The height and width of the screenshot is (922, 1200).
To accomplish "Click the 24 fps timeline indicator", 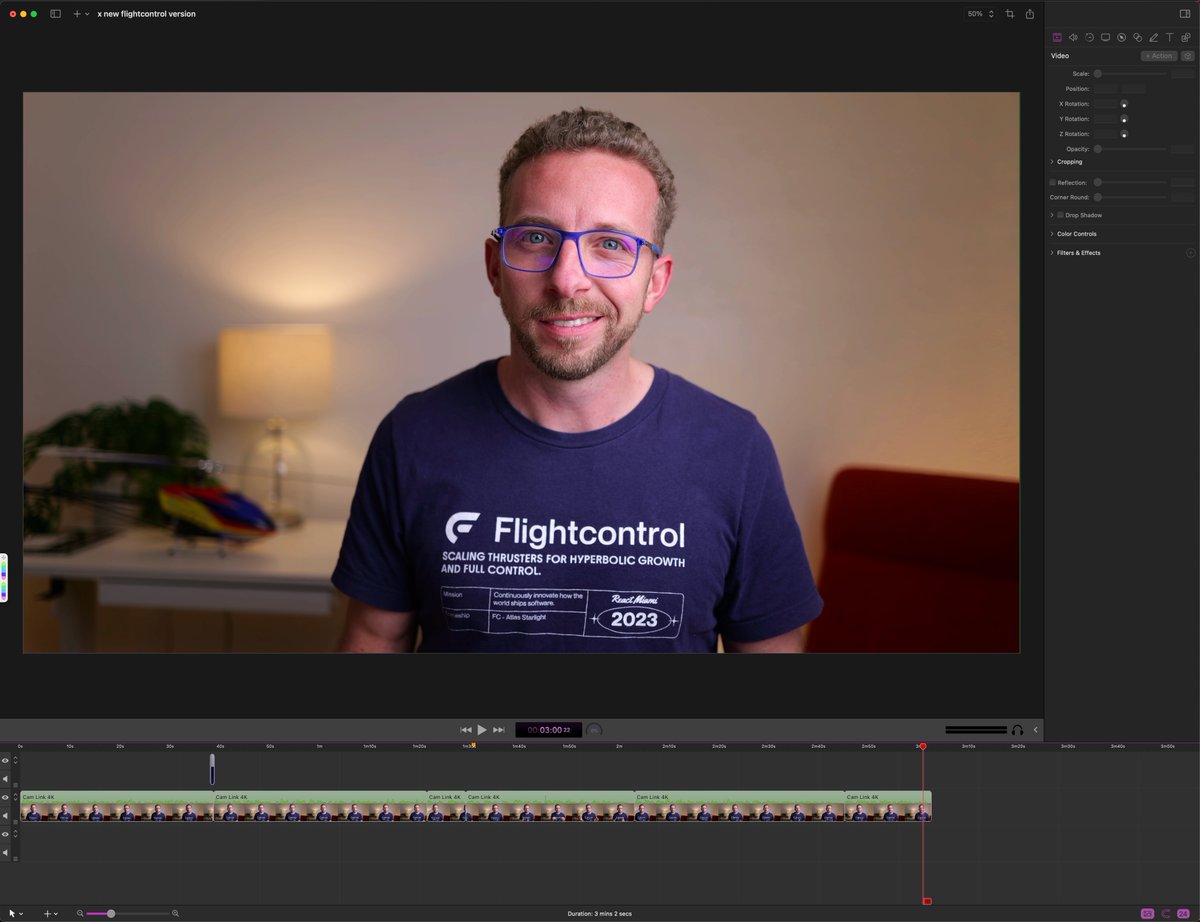I will click(1184, 914).
